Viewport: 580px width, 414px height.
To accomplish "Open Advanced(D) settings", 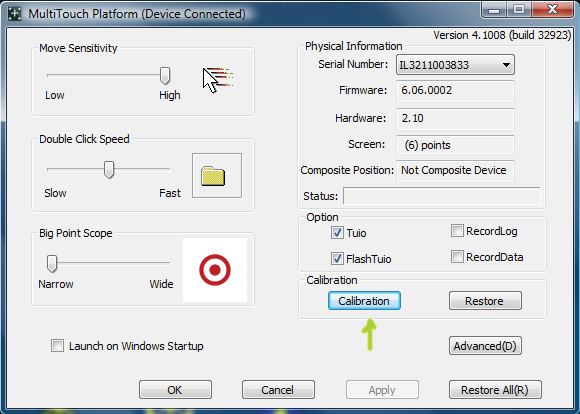I will pyautogui.click(x=485, y=346).
